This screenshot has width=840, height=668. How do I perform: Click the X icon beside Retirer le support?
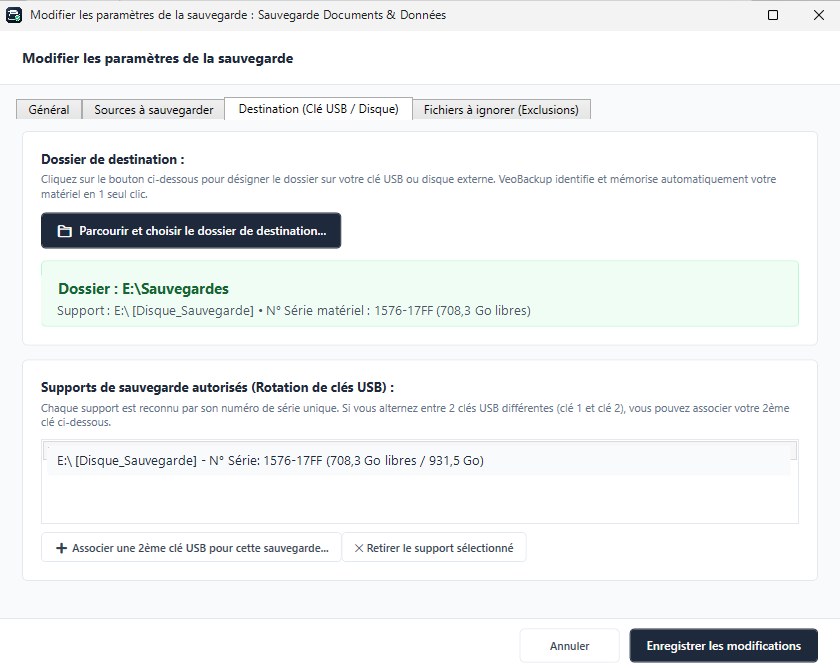click(359, 548)
